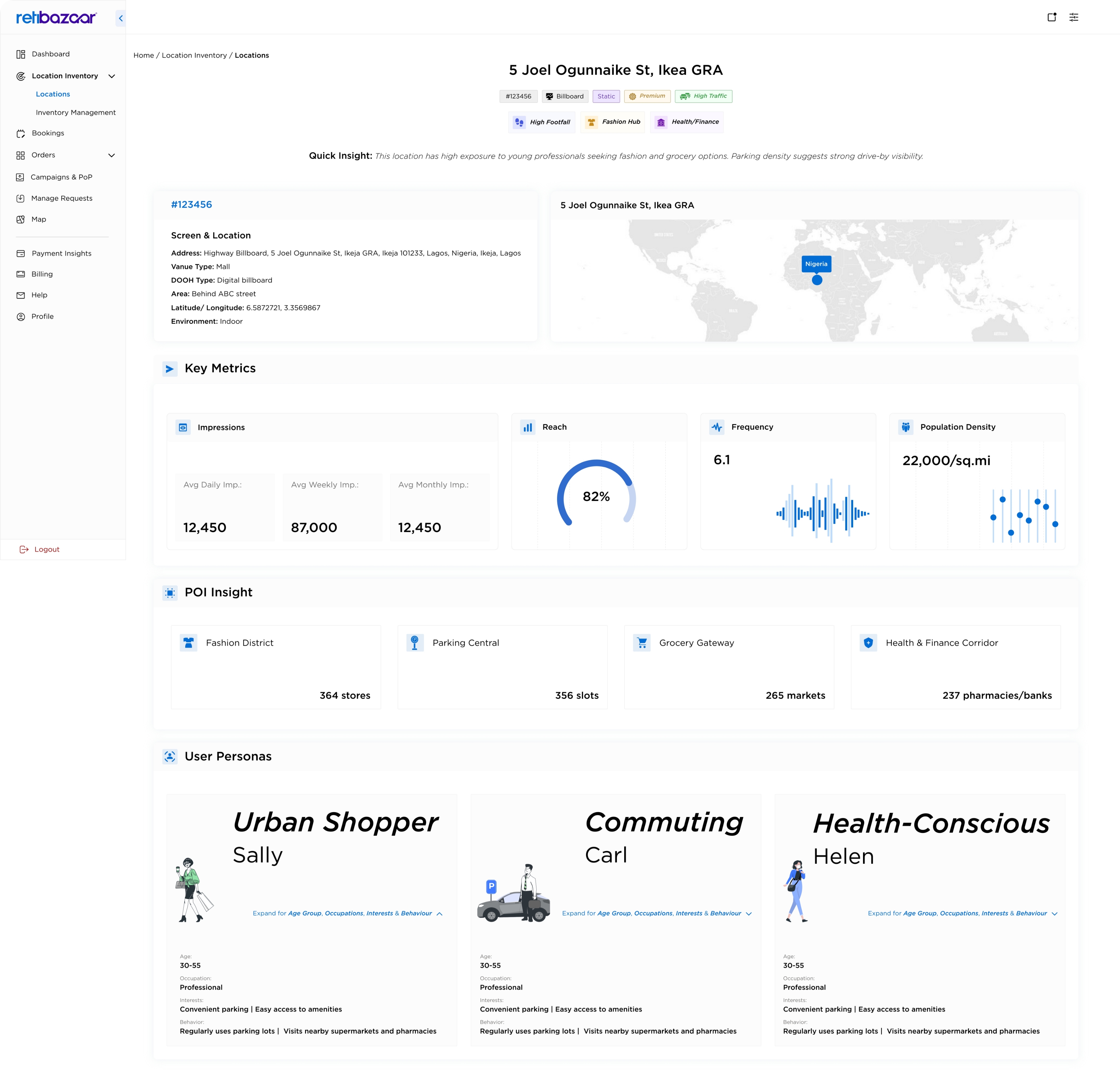Click the Nigeria map marker label
The height and width of the screenshot is (1082, 1120).
pos(816,264)
